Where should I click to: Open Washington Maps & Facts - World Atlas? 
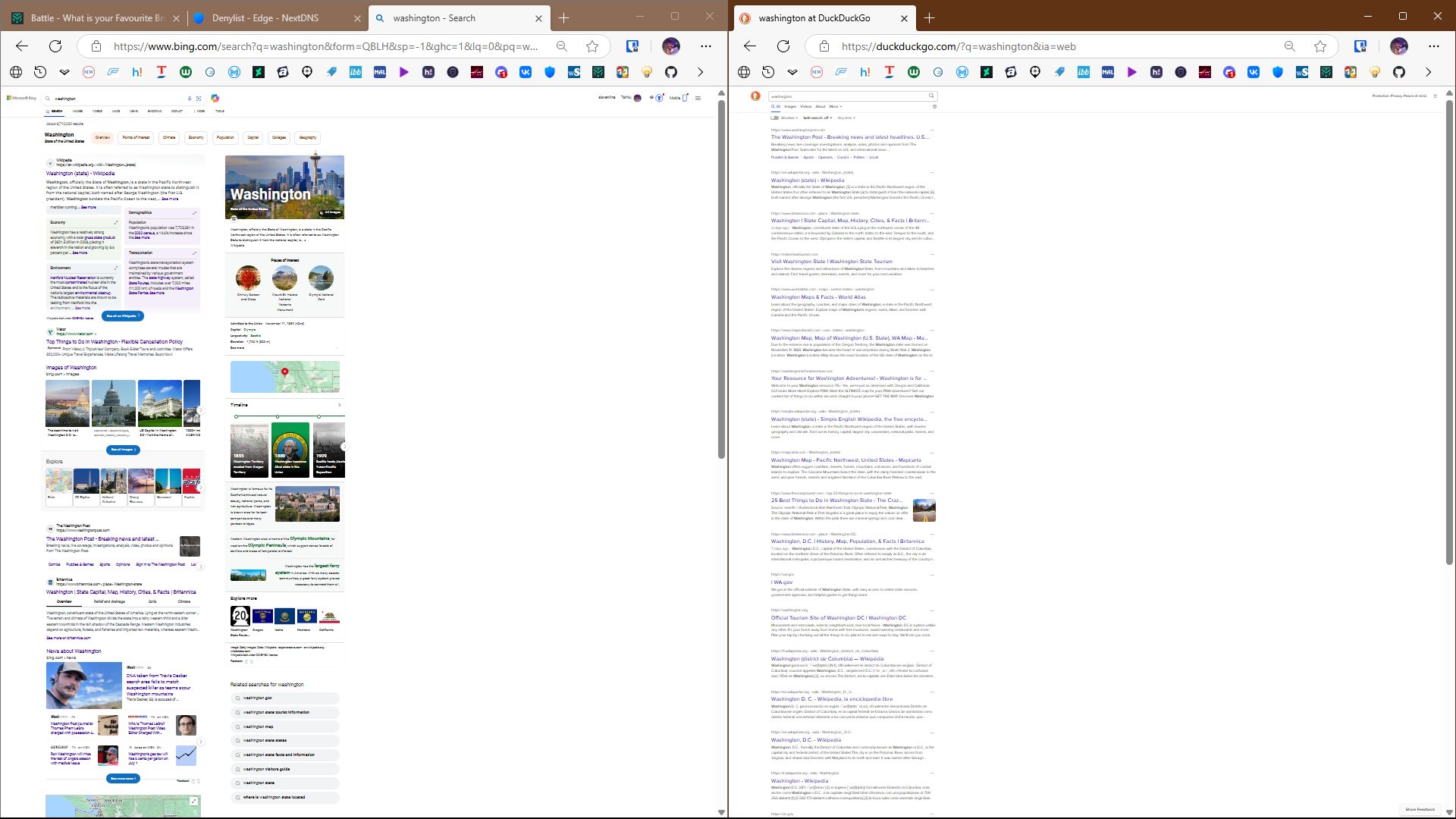click(x=818, y=297)
